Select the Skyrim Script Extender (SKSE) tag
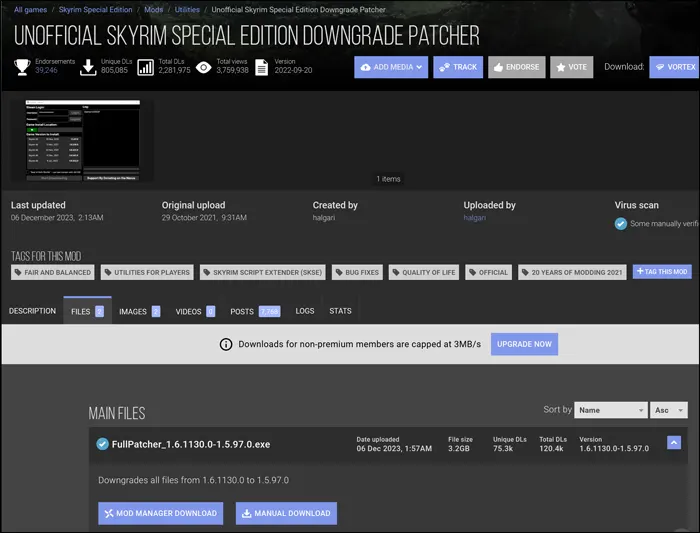 coord(262,272)
